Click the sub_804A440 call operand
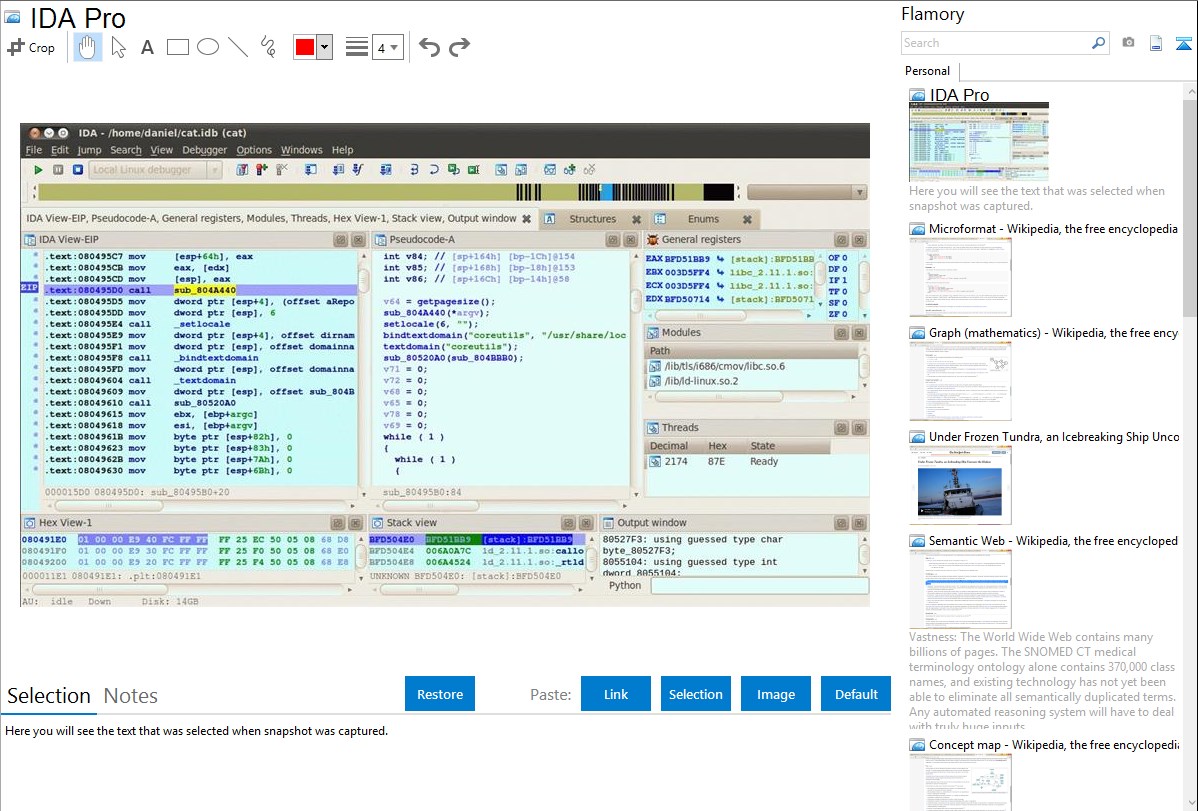 point(205,290)
